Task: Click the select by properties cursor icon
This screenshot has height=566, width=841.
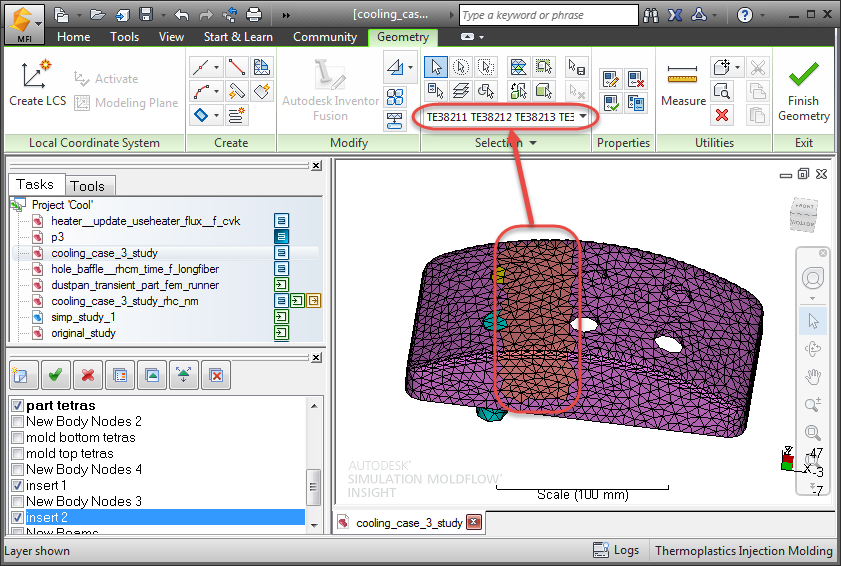Action: pyautogui.click(x=436, y=91)
